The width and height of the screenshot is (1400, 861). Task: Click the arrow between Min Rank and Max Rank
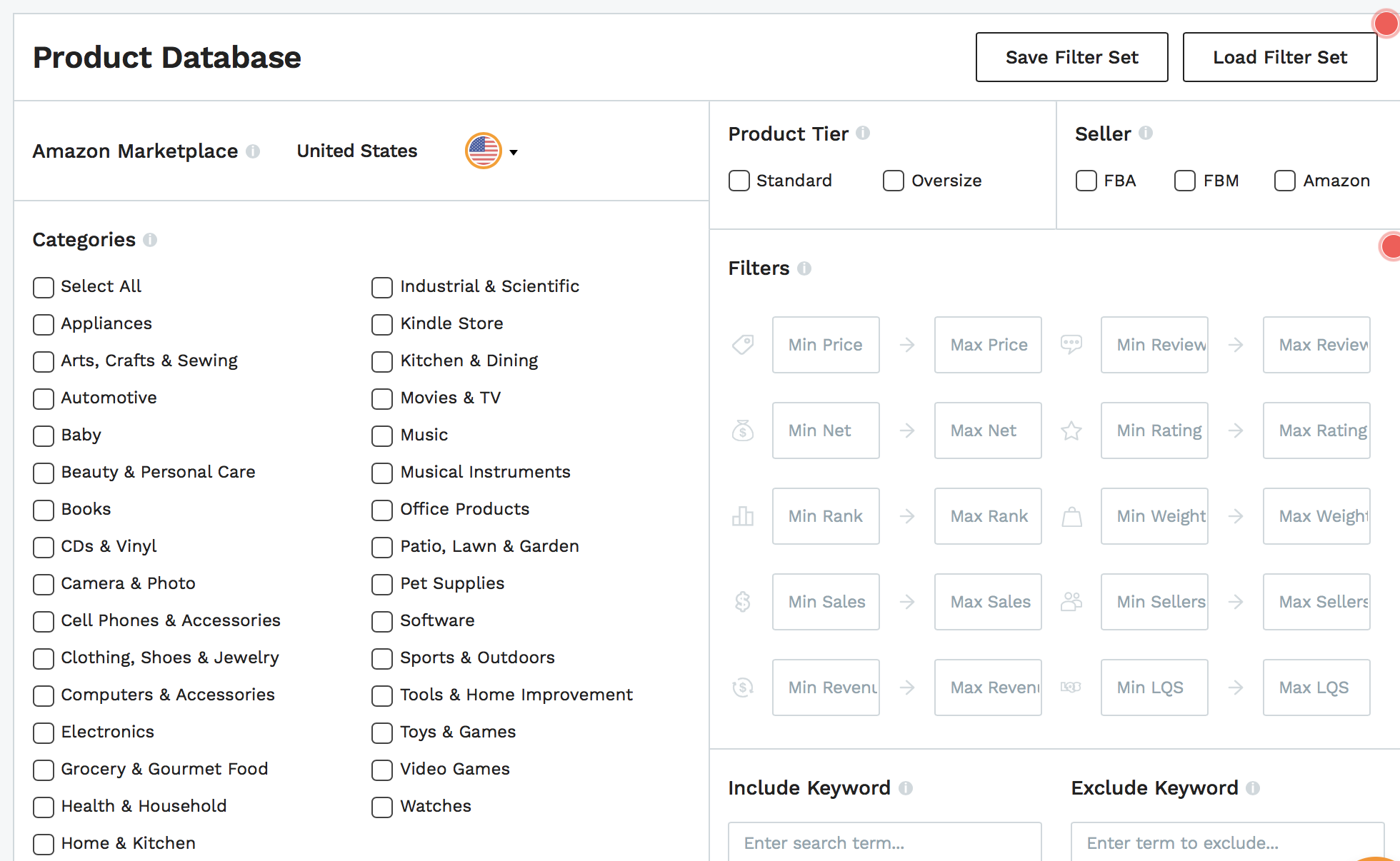907,516
